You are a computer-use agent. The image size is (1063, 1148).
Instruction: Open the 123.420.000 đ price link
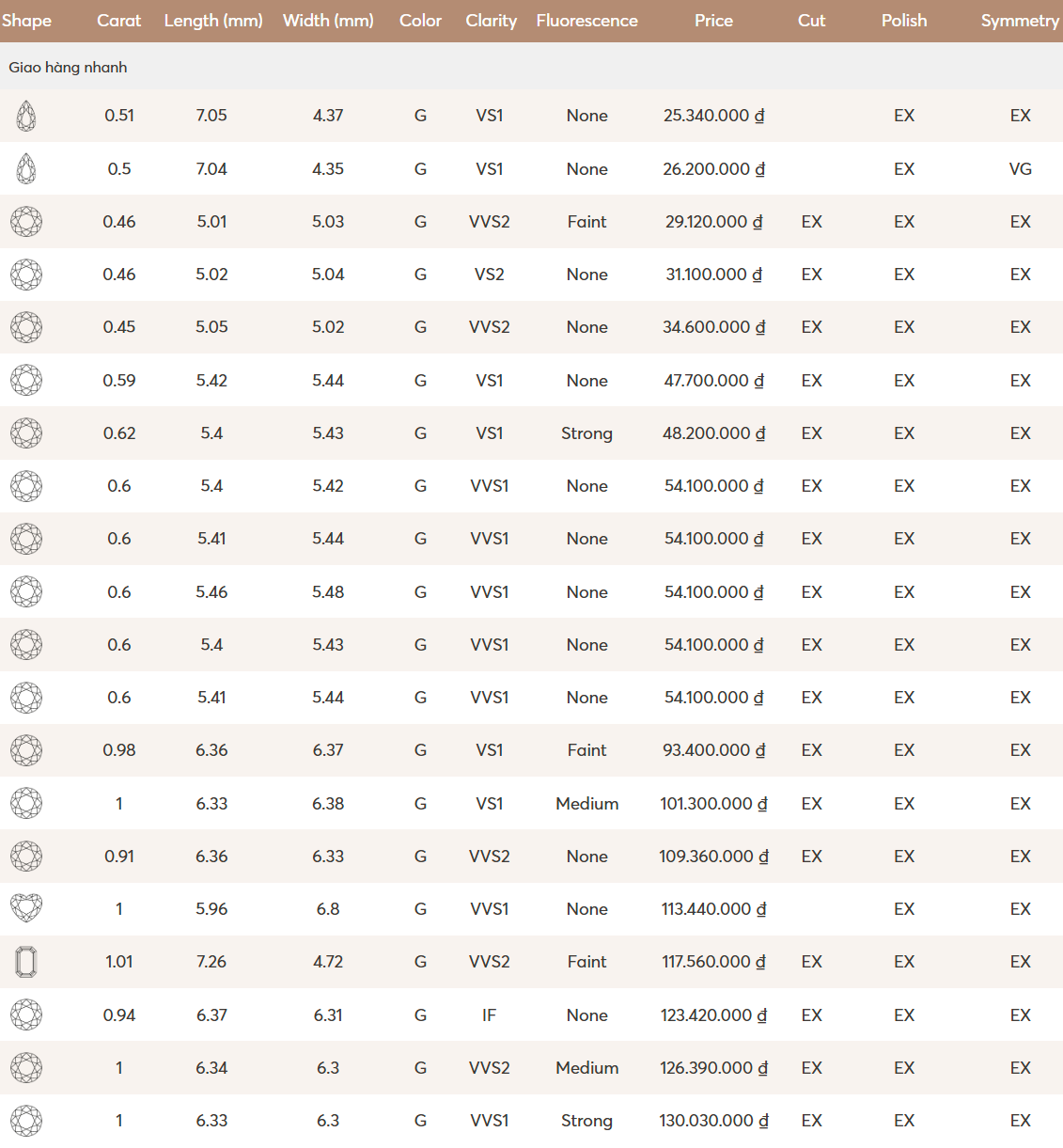click(x=714, y=1015)
